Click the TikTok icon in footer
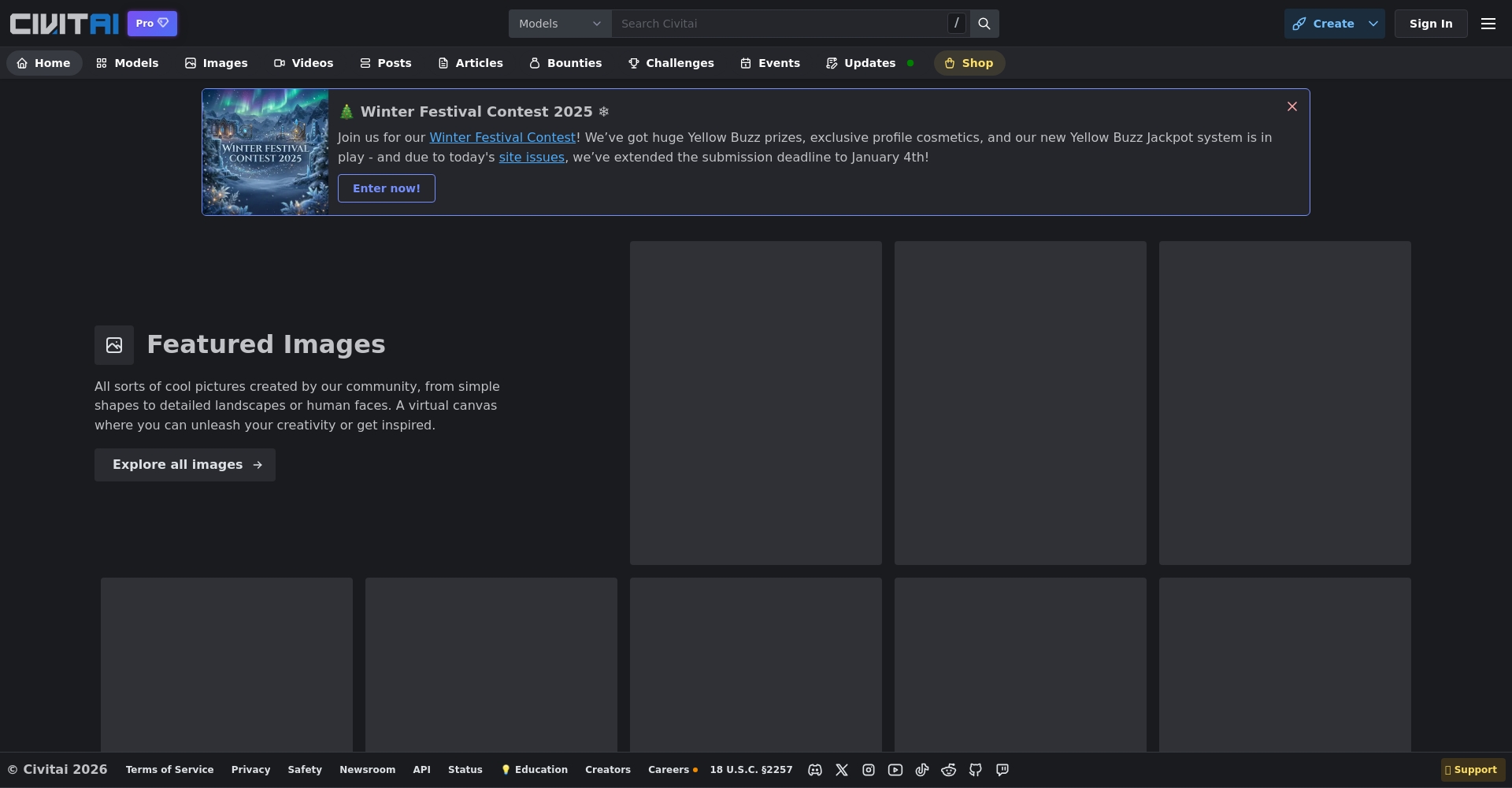Screen dimensions: 1512x788 922,770
